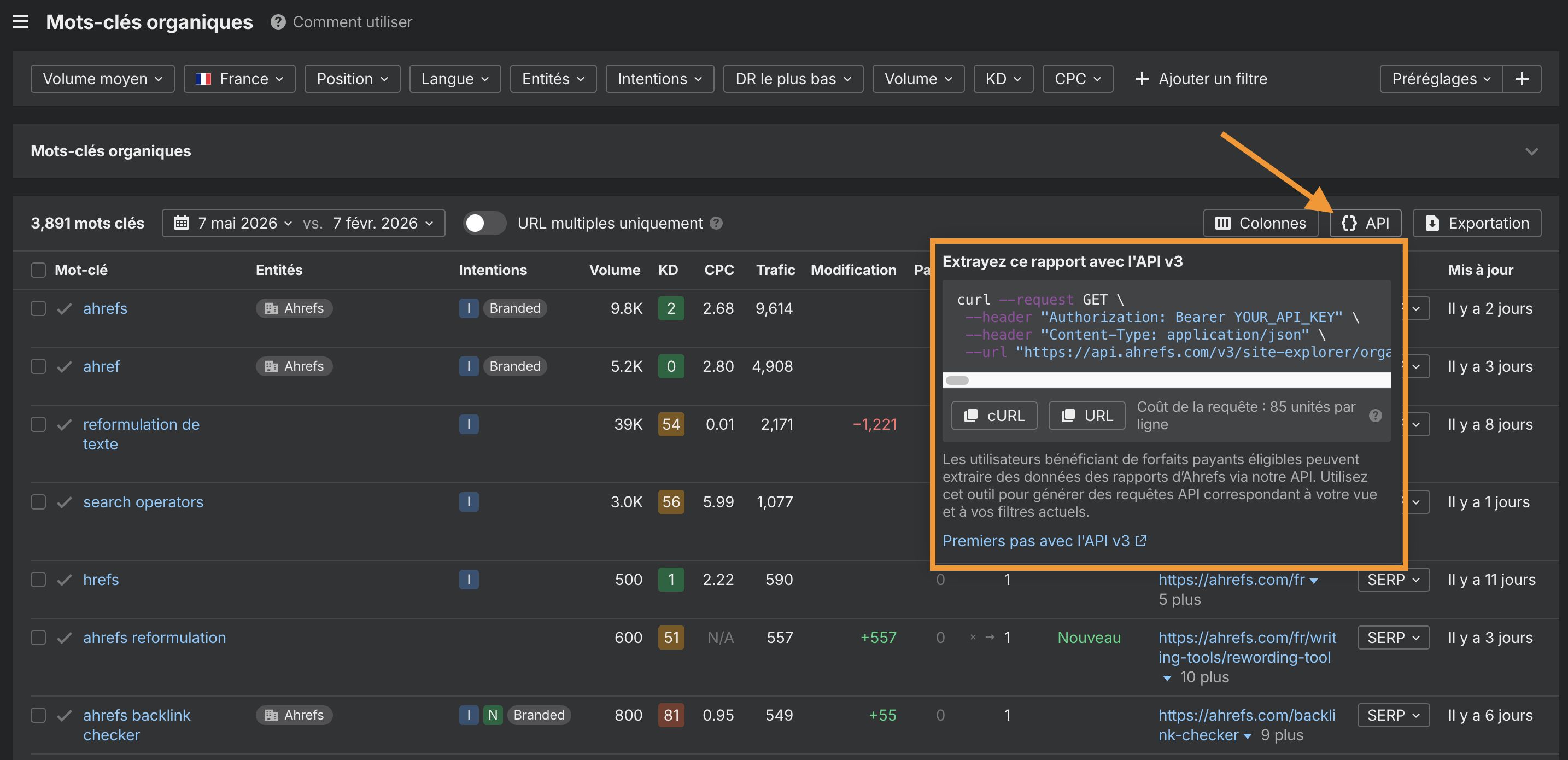Open SERP dropdown in hrefs row
Image resolution: width=1568 pixels, height=760 pixels.
1393,579
